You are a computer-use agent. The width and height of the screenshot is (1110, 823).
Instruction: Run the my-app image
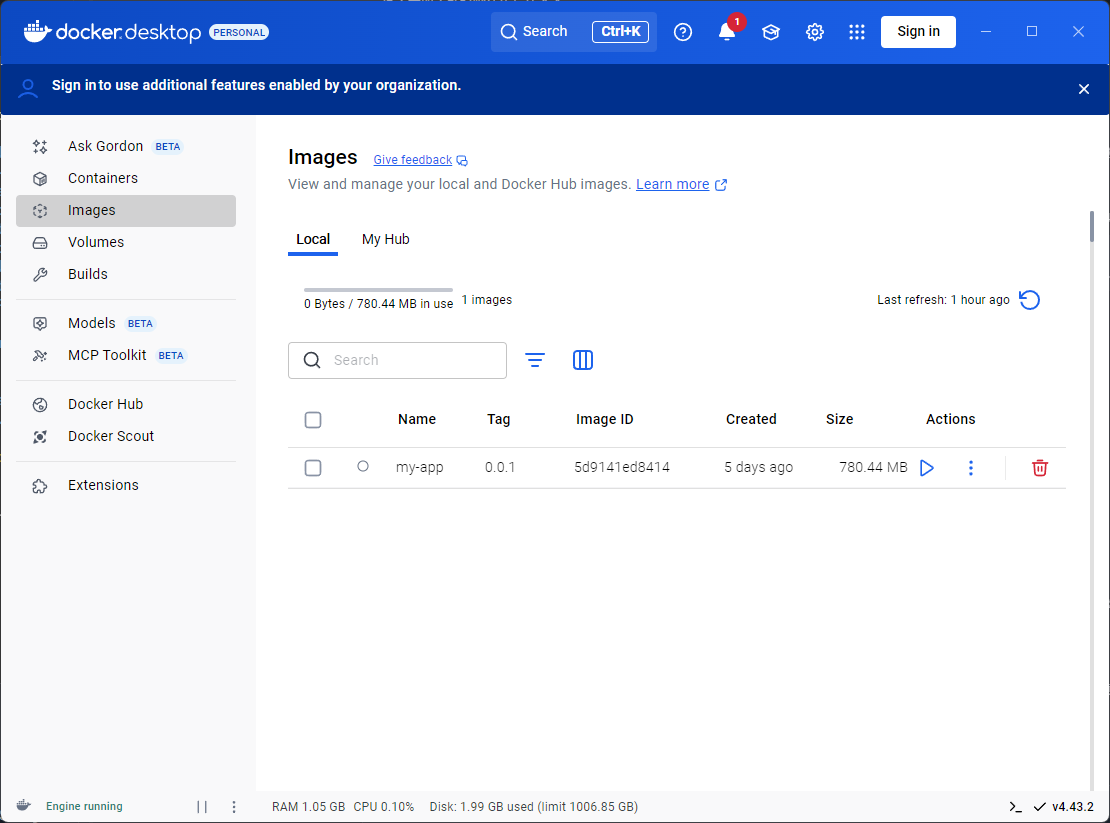point(926,468)
